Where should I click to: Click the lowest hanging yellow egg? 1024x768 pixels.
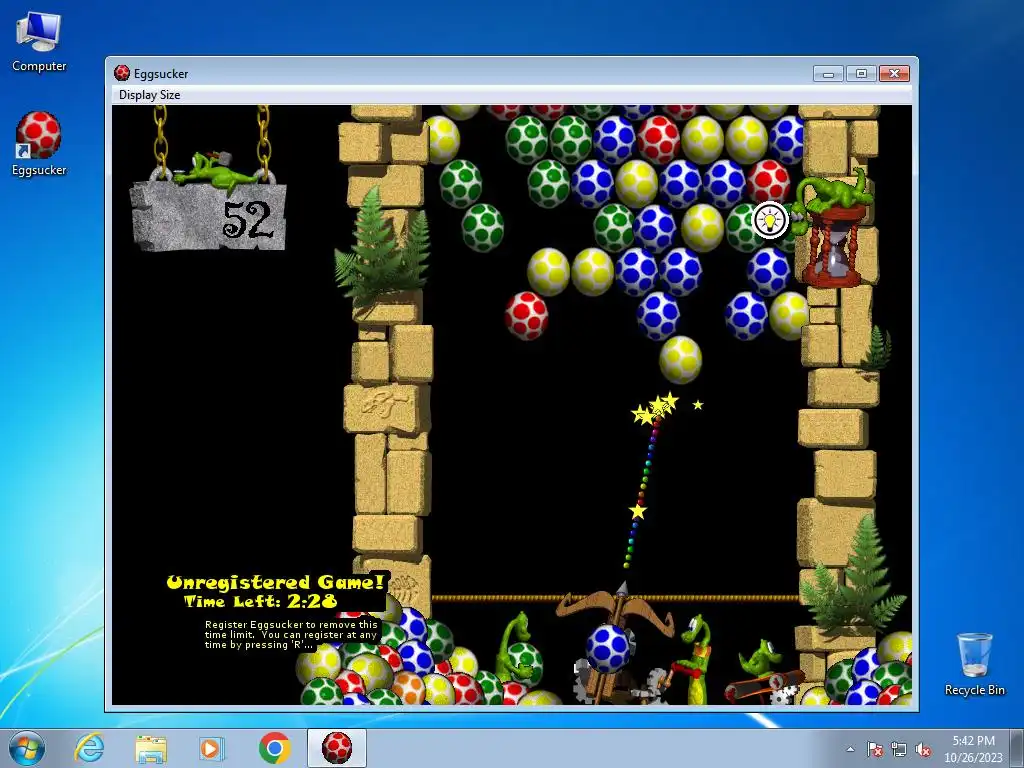(680, 360)
